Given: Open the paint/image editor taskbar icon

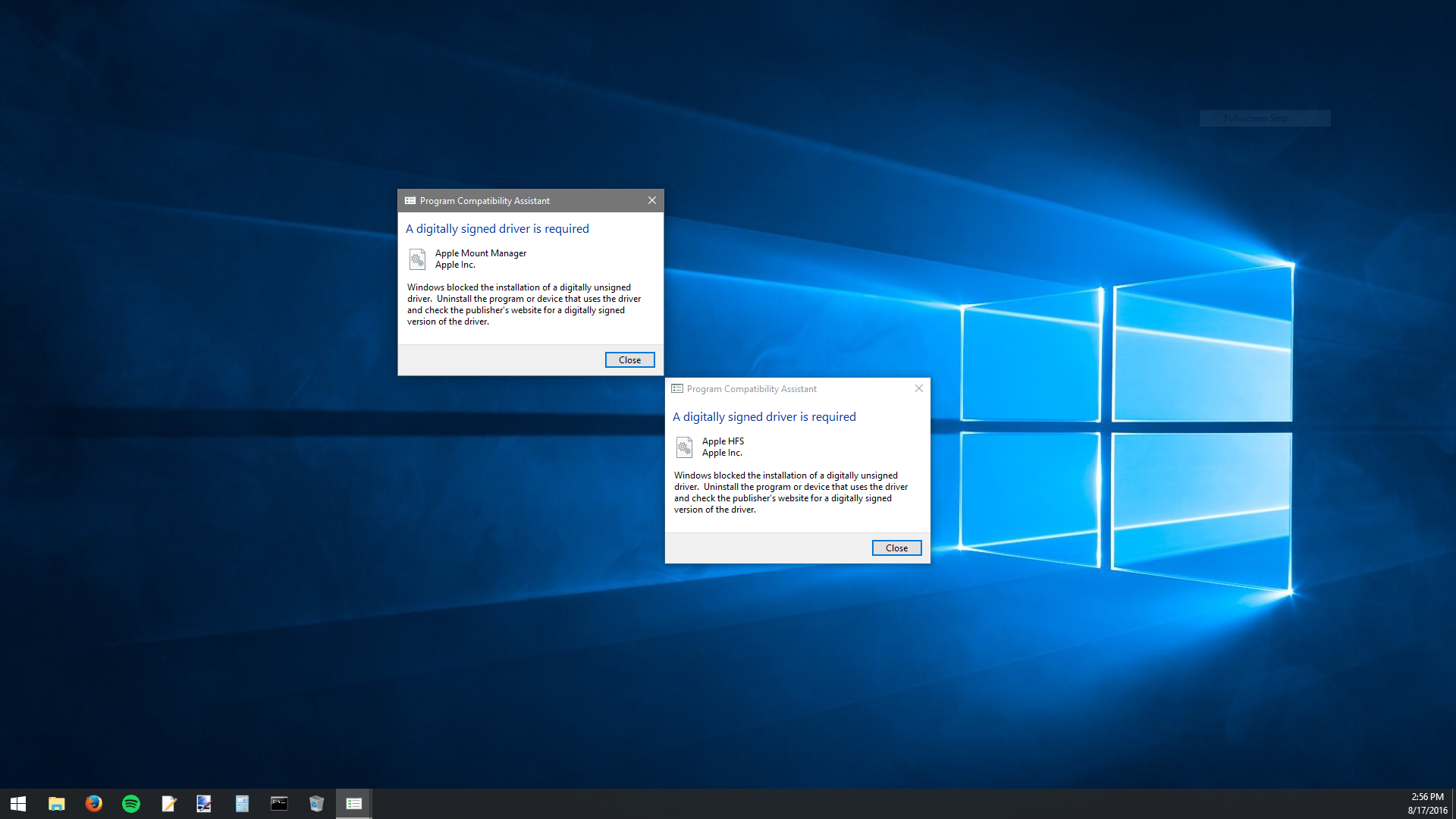Looking at the screenshot, I should click(204, 803).
